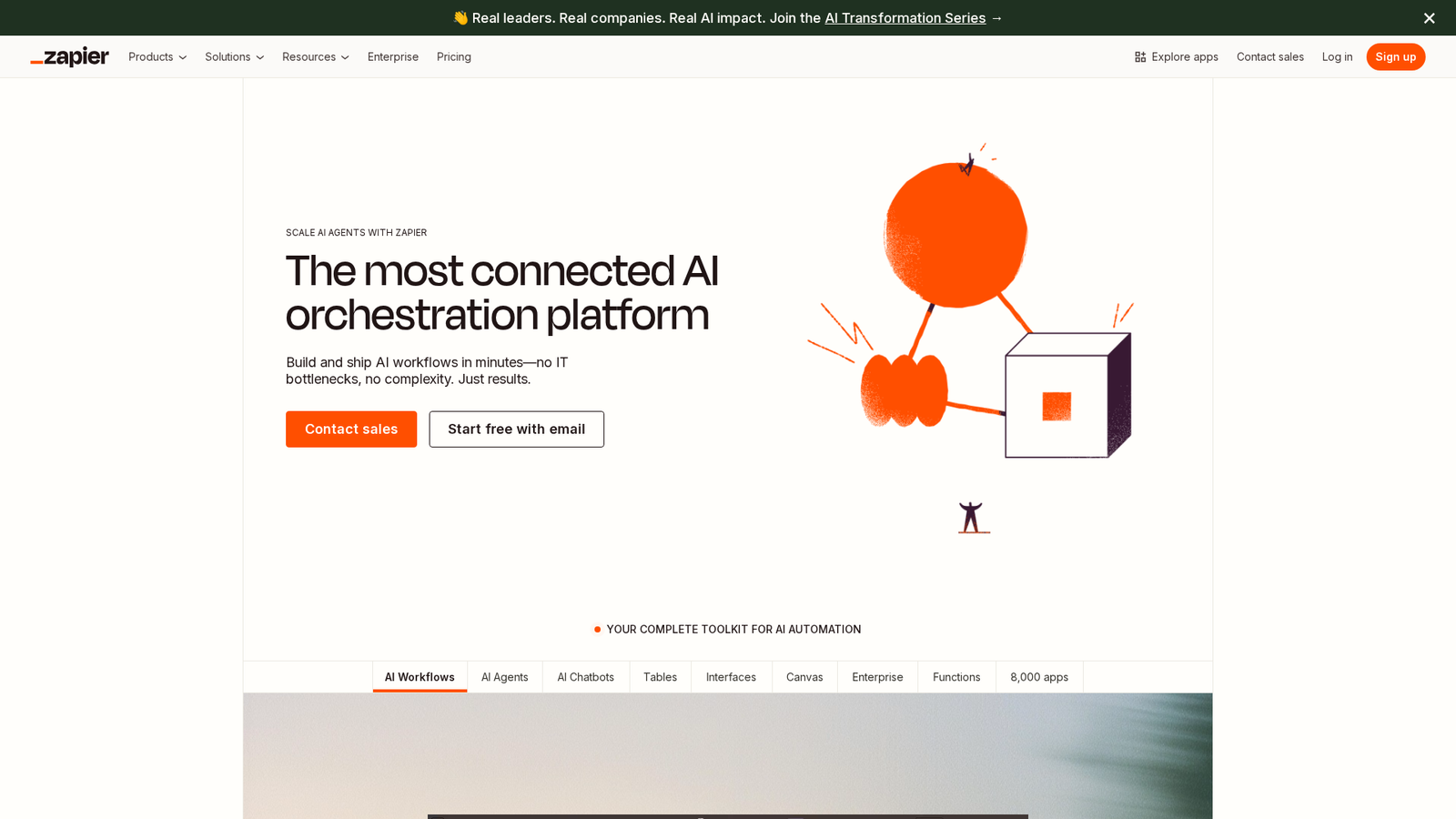Switch to the AI Chatbots tab
This screenshot has width=1456, height=819.
586,677
